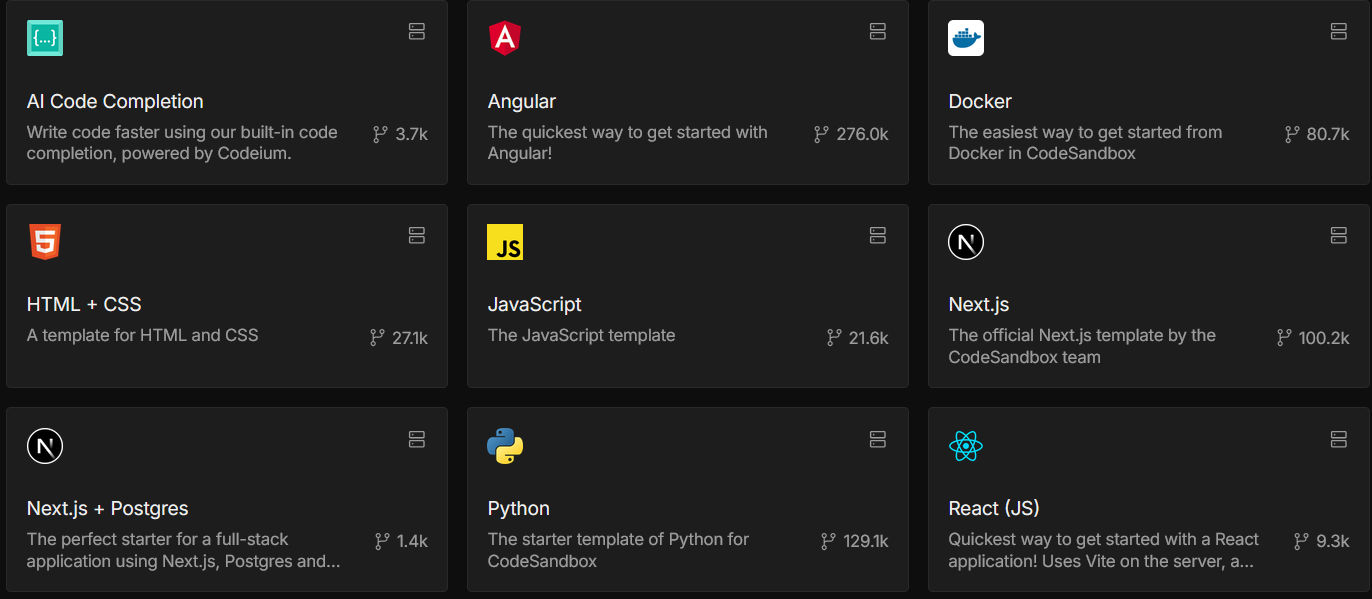Click 'The JavaScript template' description
This screenshot has width=1372, height=599.
point(581,335)
